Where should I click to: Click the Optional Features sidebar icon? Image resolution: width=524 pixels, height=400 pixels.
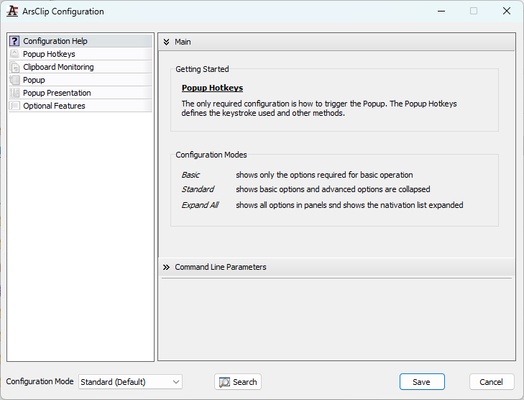point(14,106)
